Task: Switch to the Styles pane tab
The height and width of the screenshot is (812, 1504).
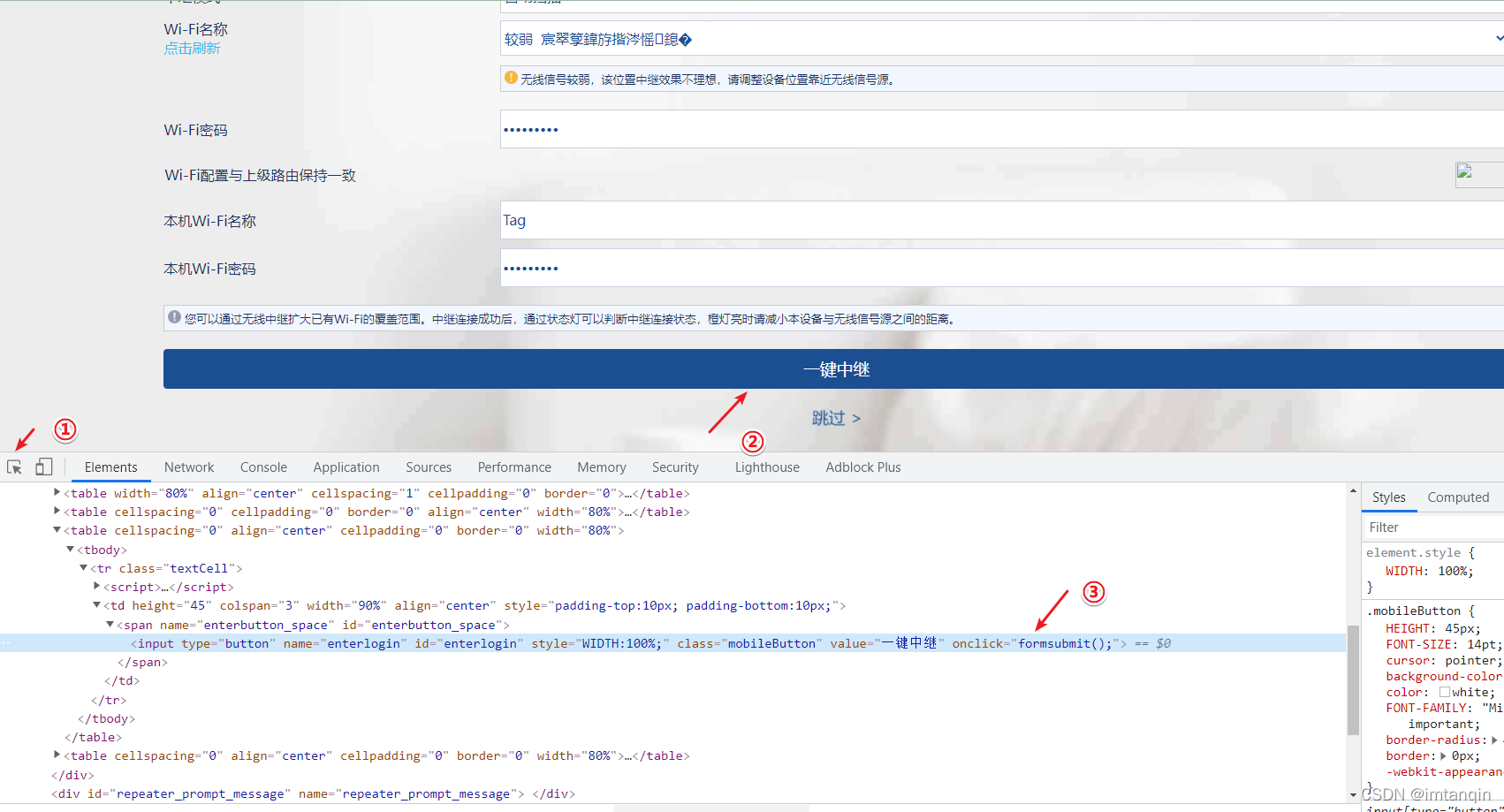Action: pyautogui.click(x=1388, y=497)
